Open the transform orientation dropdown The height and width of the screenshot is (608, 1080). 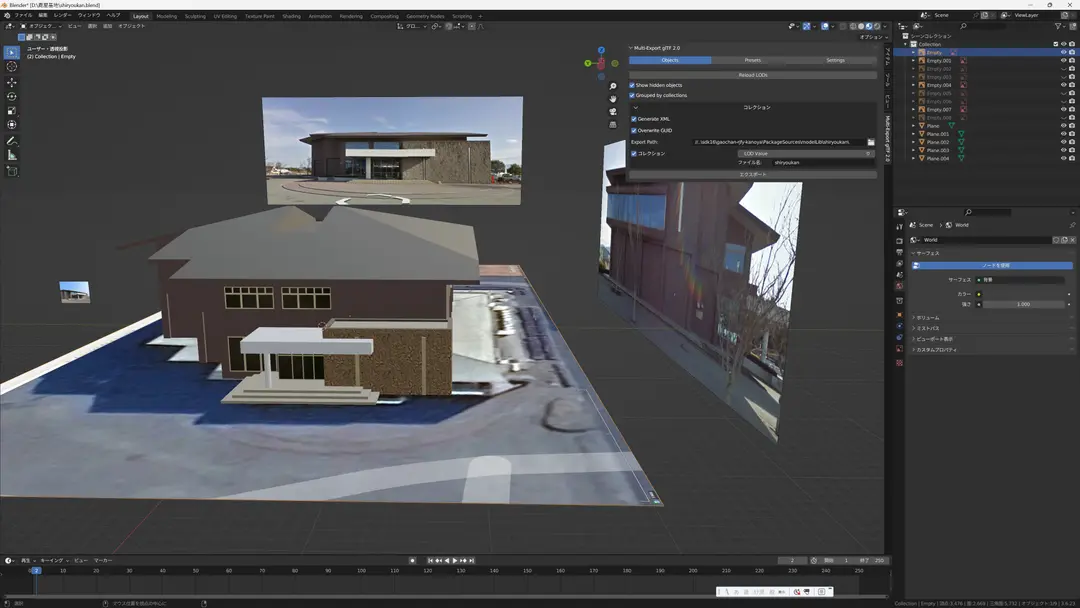coord(413,26)
